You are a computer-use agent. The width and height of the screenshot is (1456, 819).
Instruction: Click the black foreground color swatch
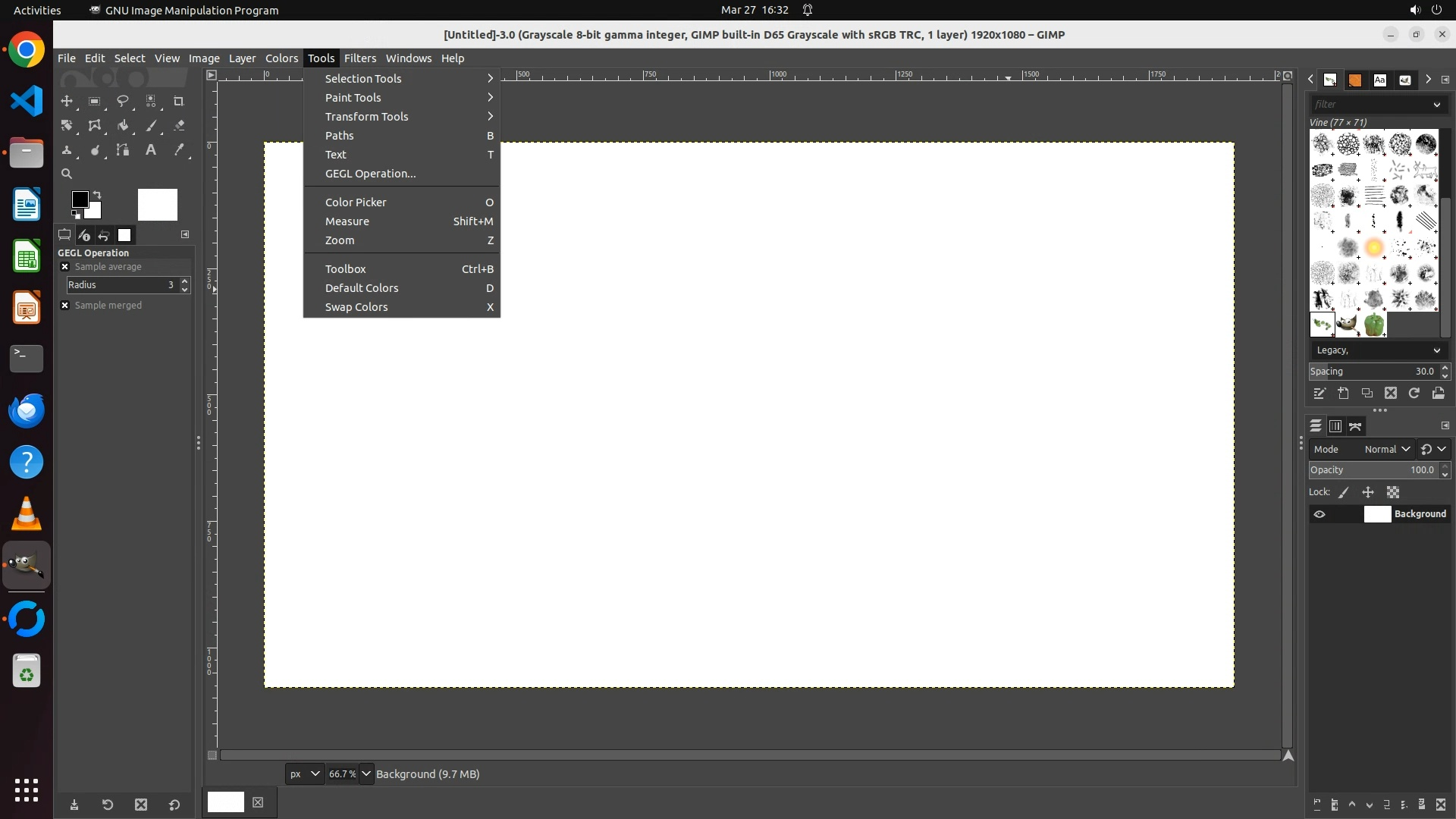[x=79, y=199]
